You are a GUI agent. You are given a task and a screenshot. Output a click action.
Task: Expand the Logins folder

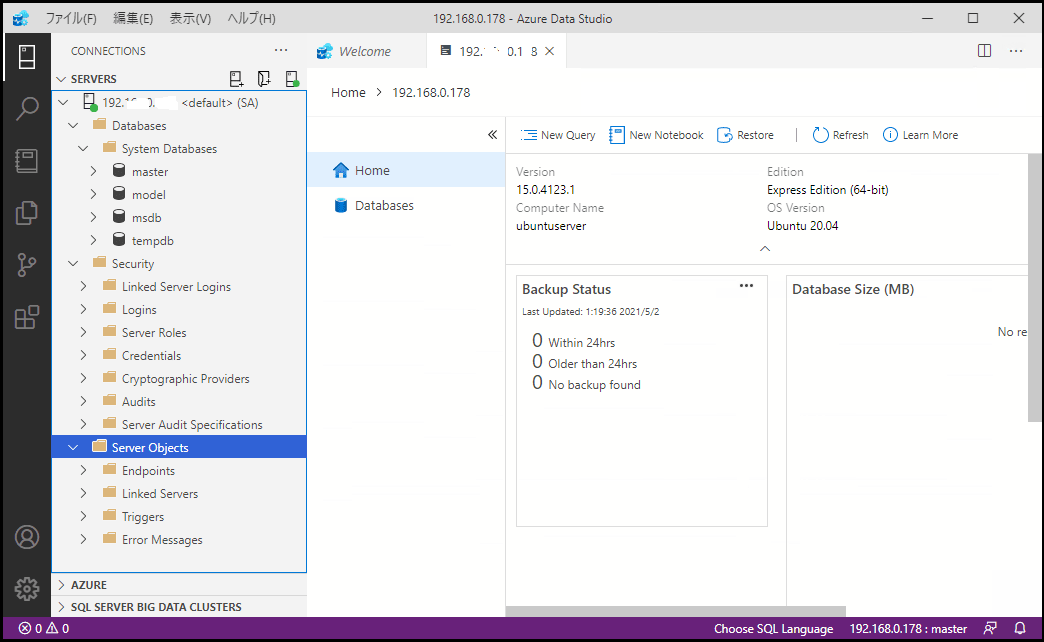(83, 310)
